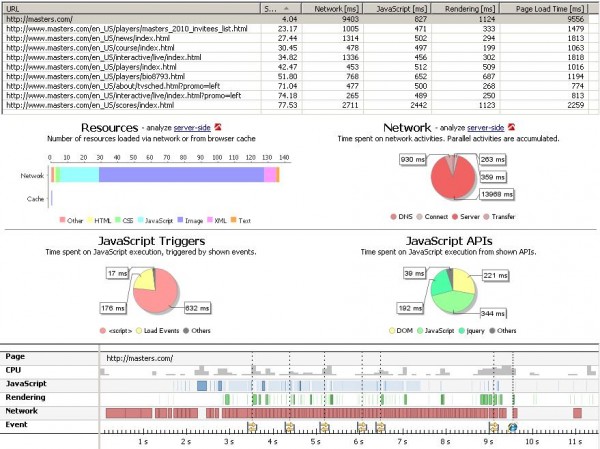The image size is (600, 449).
Task: Click the DOM legend entry under APIs pie
Action: [x=401, y=331]
